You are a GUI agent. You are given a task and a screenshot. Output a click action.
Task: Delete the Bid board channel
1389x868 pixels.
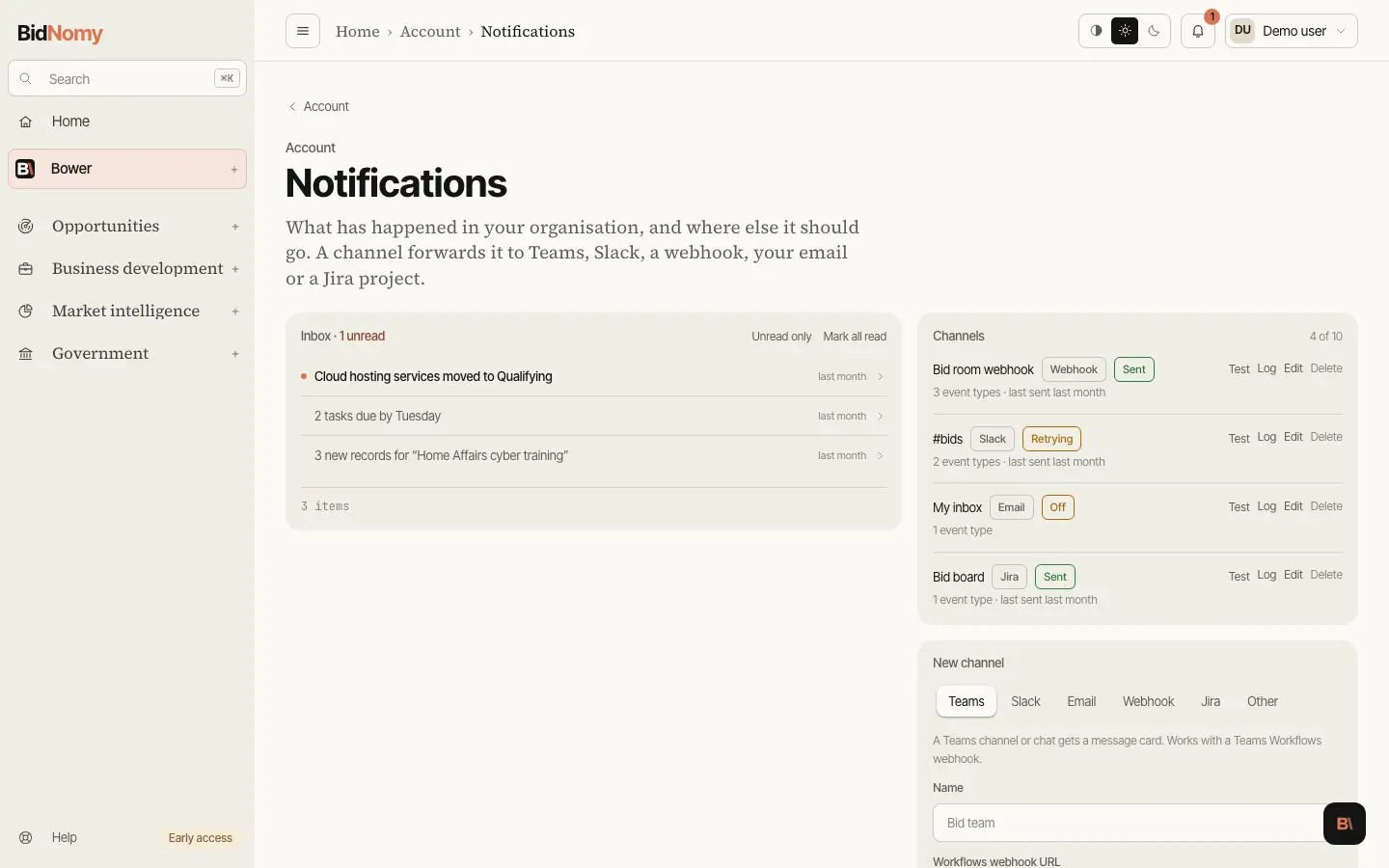point(1326,575)
